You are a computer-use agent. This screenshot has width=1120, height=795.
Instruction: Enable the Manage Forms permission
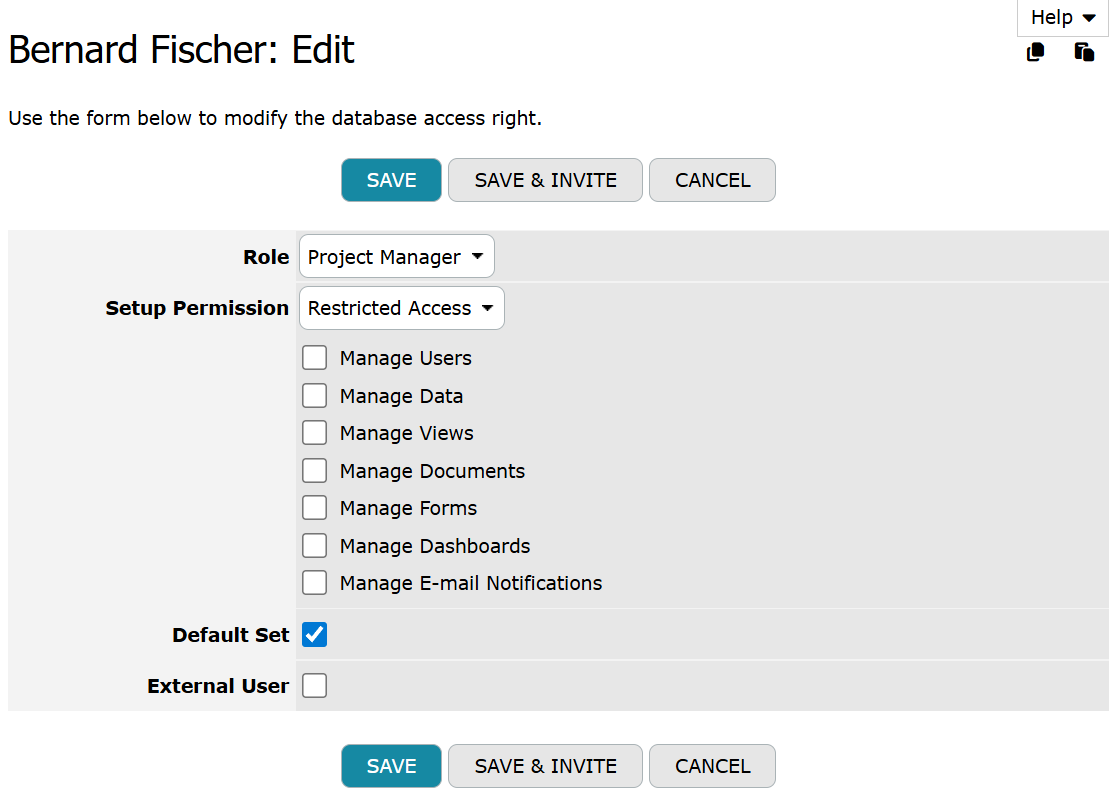tap(315, 507)
